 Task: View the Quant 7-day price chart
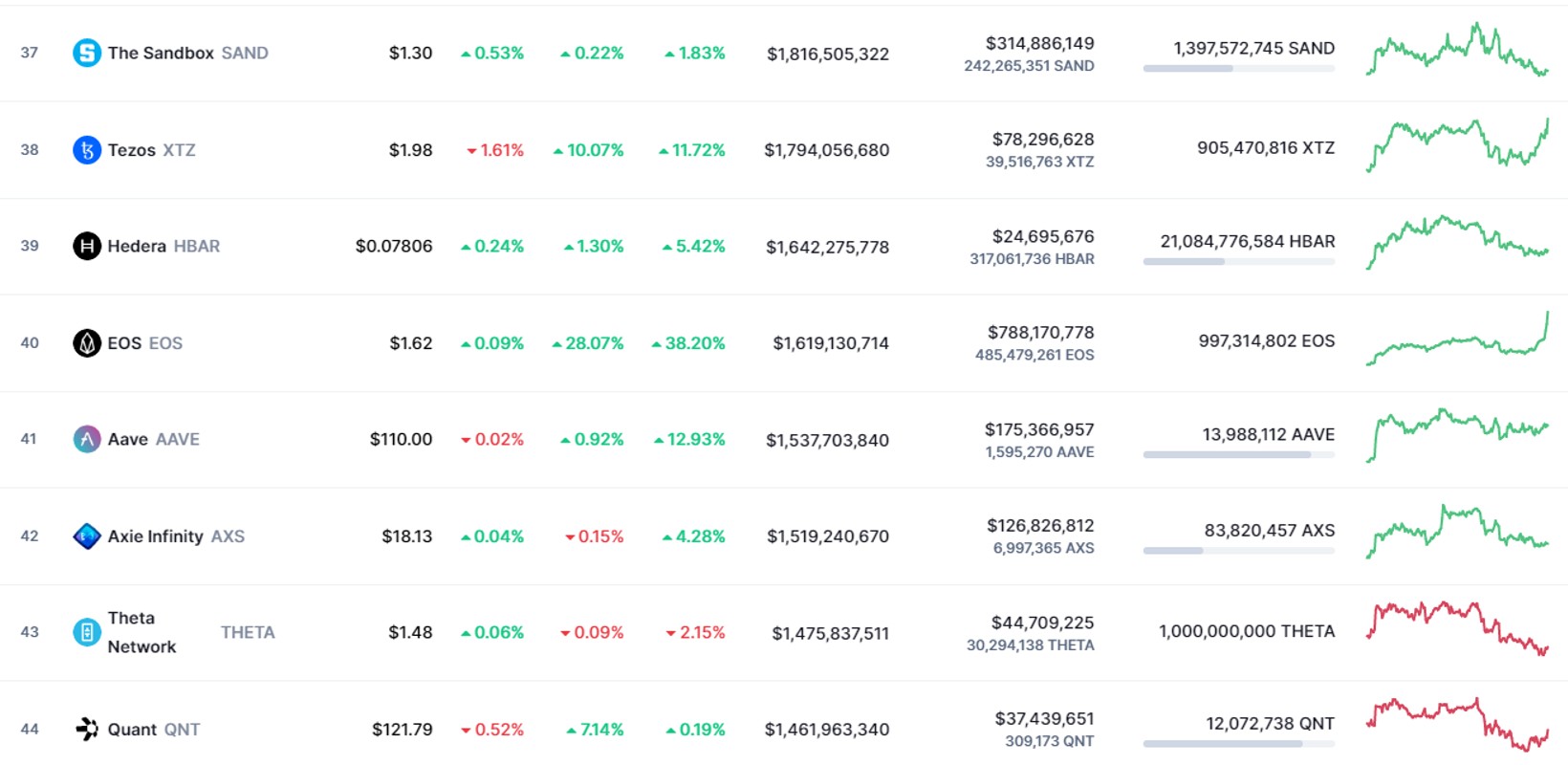1458,724
